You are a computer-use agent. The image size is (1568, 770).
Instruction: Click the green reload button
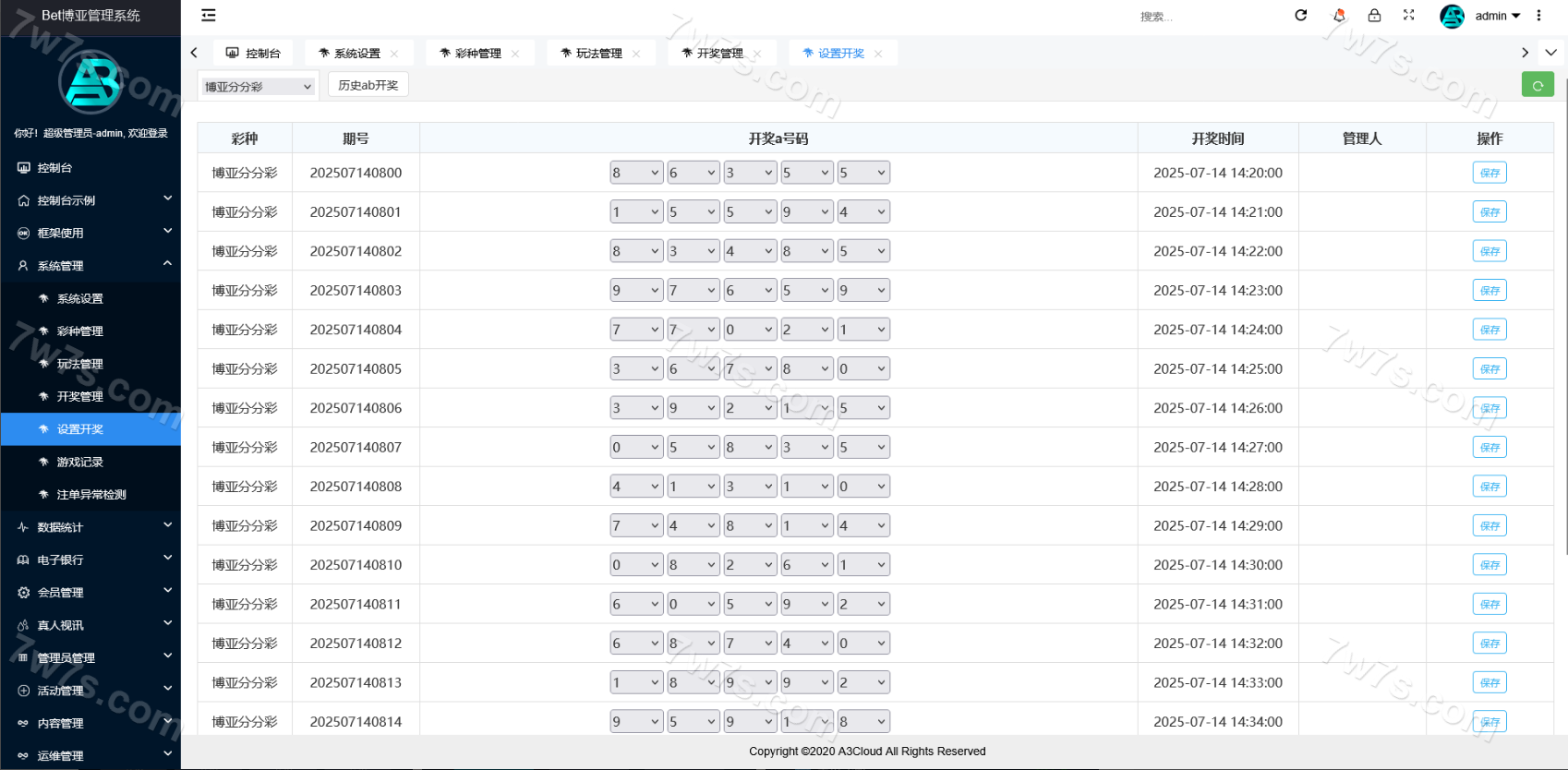click(x=1538, y=85)
